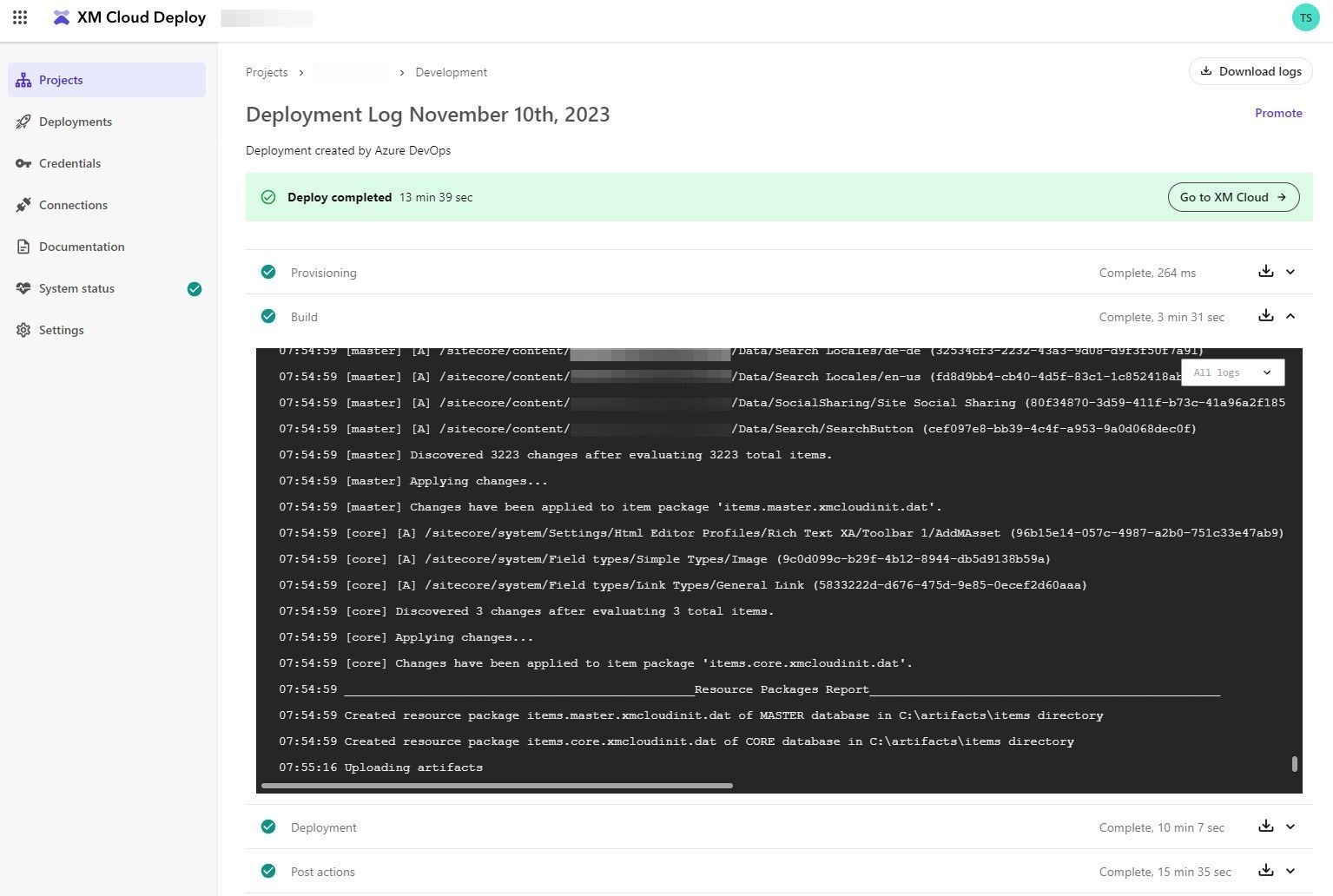The width and height of the screenshot is (1333, 896).
Task: Click the Build complete check icon
Action: (x=268, y=316)
